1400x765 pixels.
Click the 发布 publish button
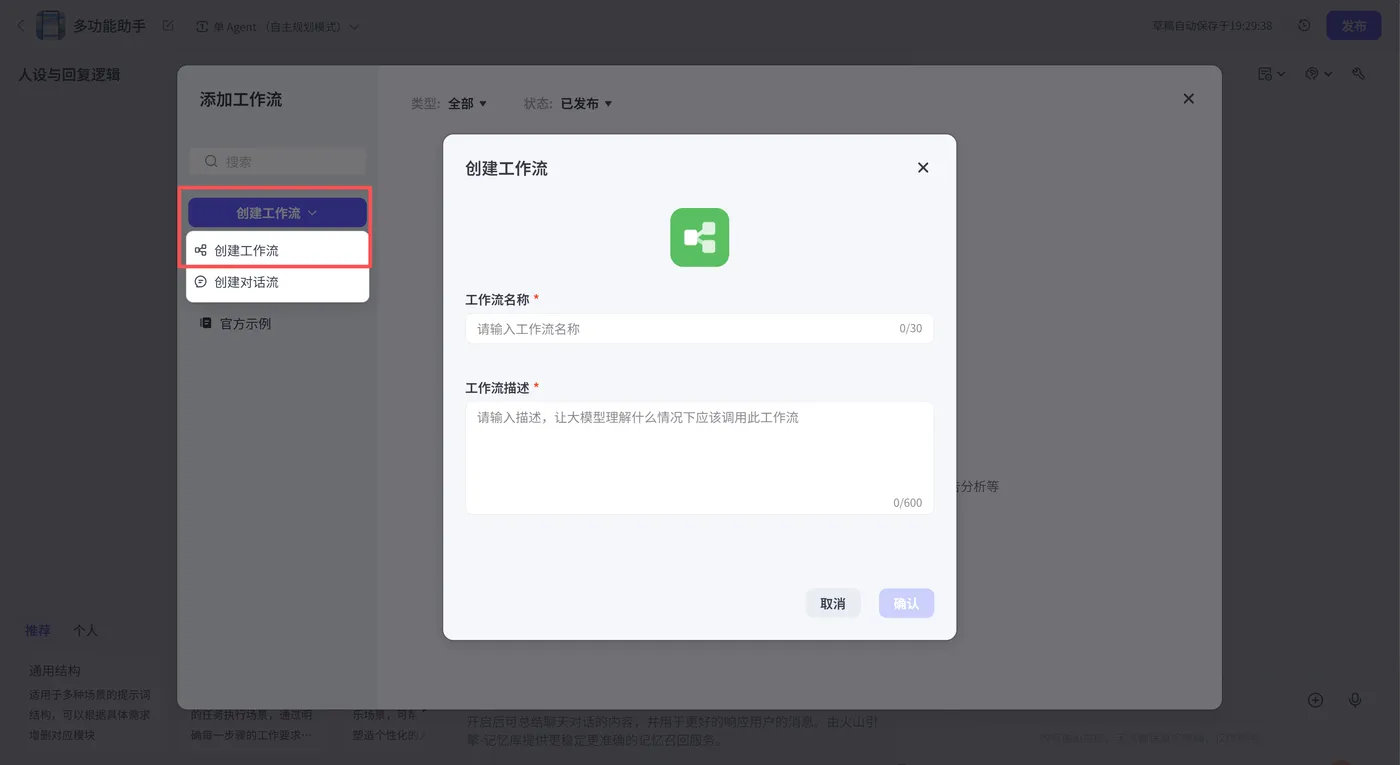1354,24
